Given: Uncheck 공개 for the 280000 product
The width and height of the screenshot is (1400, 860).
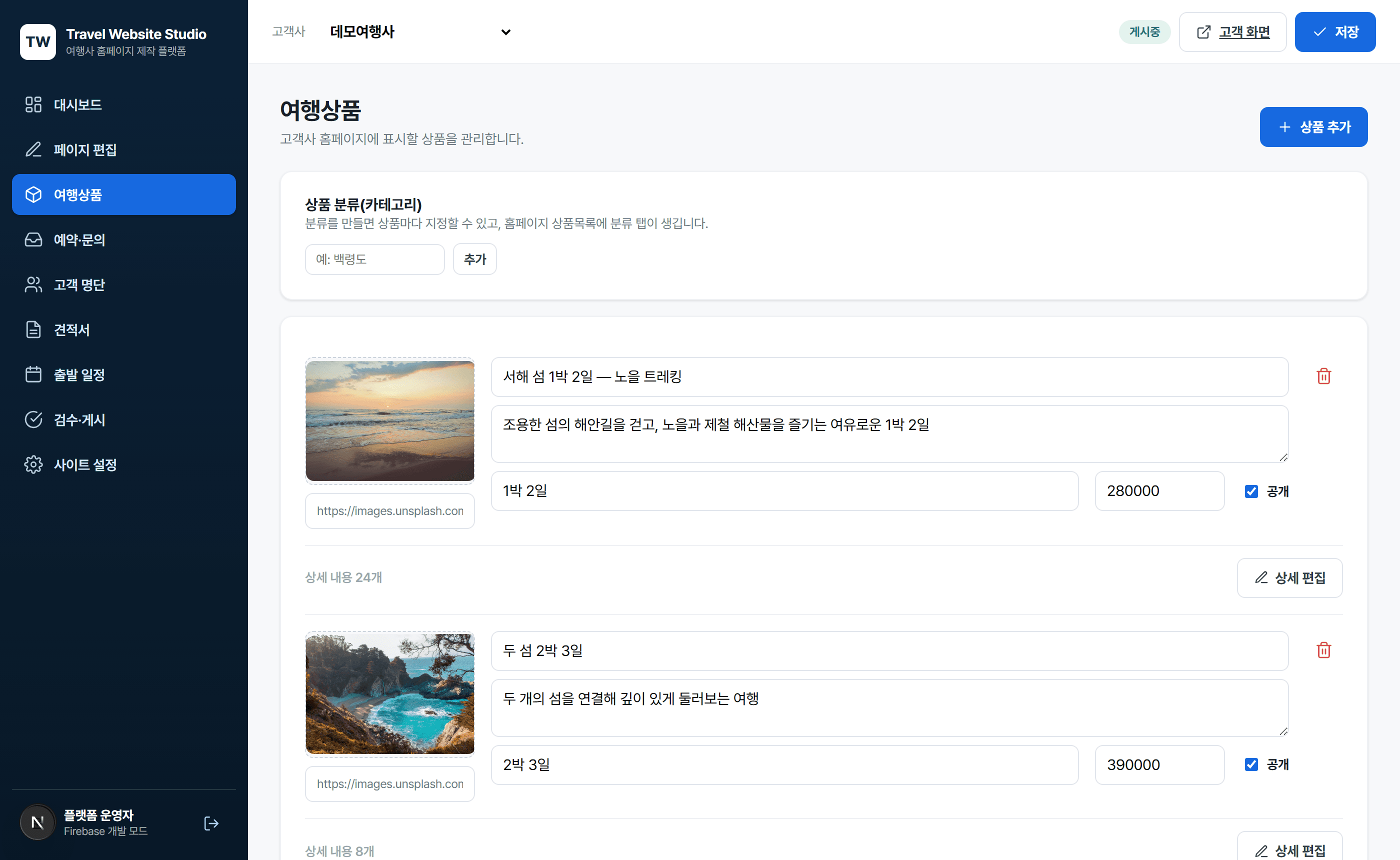Looking at the screenshot, I should [x=1251, y=491].
